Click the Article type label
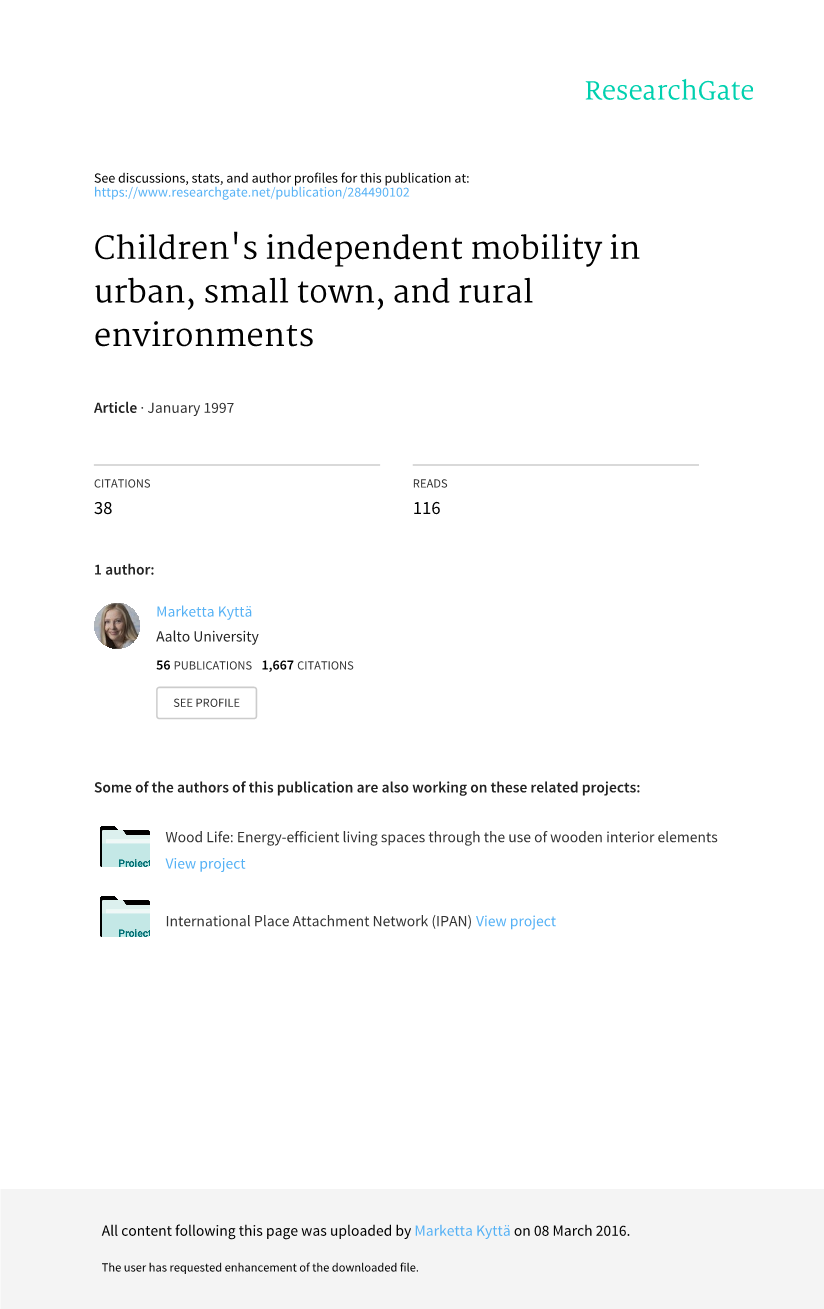 (x=115, y=408)
